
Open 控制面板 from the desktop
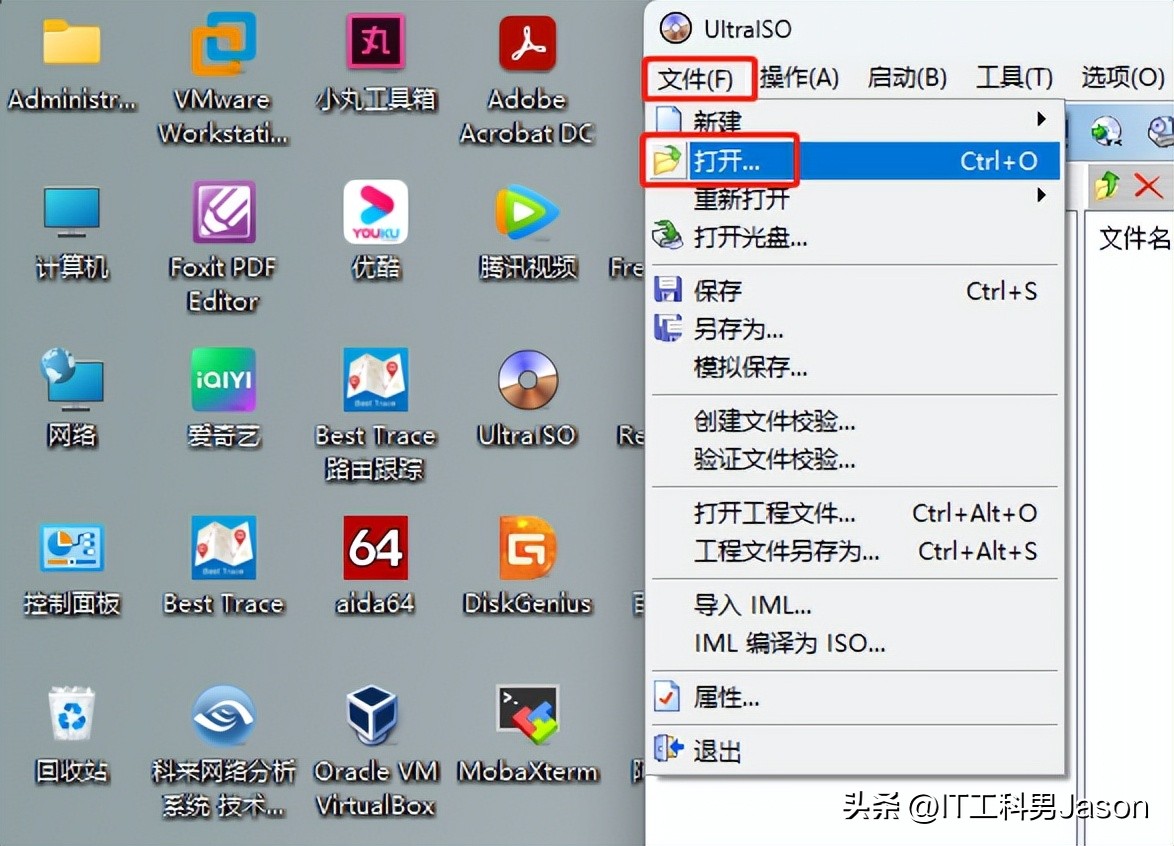[x=70, y=546]
